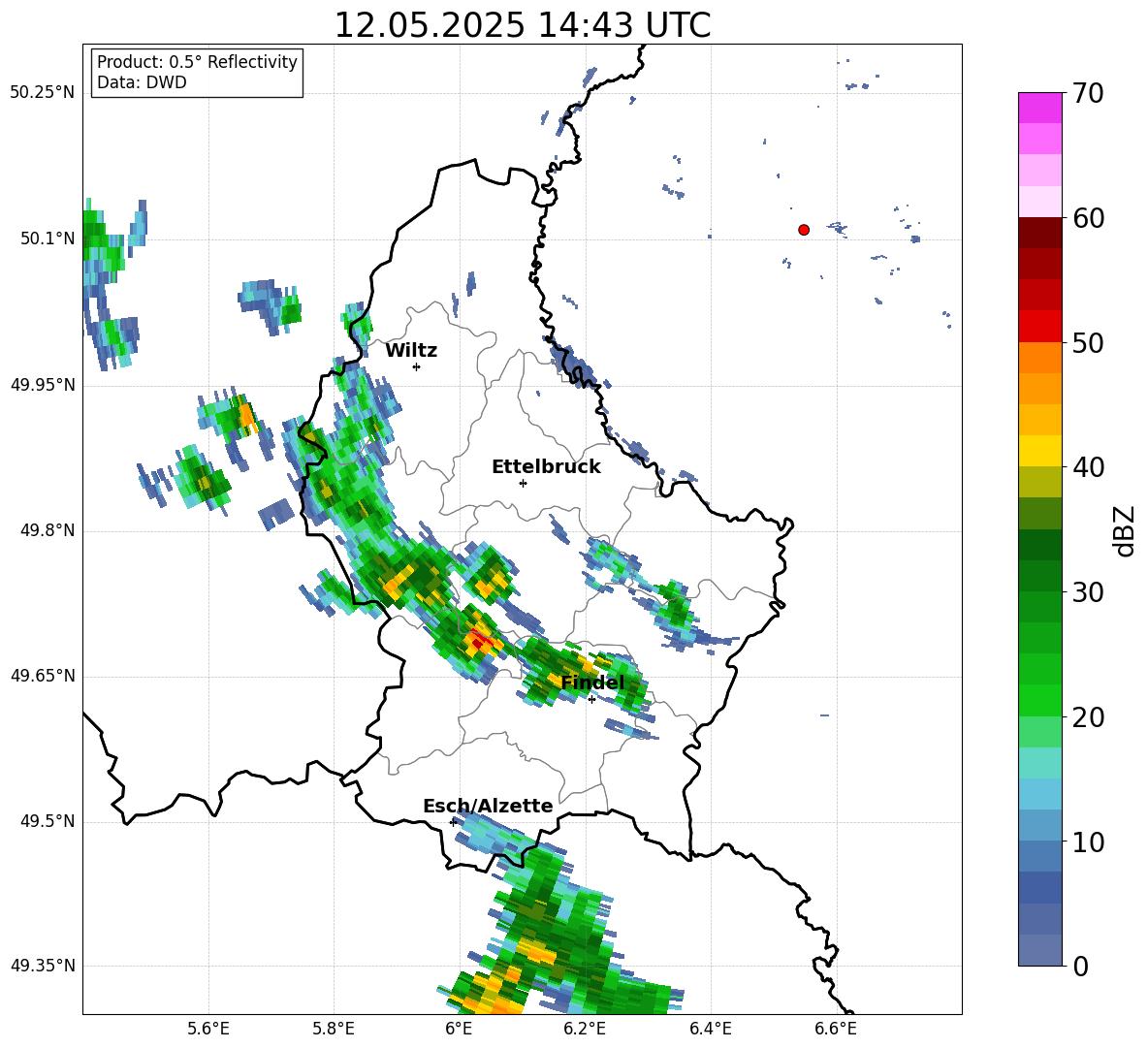
Task: Click the 49.65°N latitude label
Action: [x=43, y=675]
